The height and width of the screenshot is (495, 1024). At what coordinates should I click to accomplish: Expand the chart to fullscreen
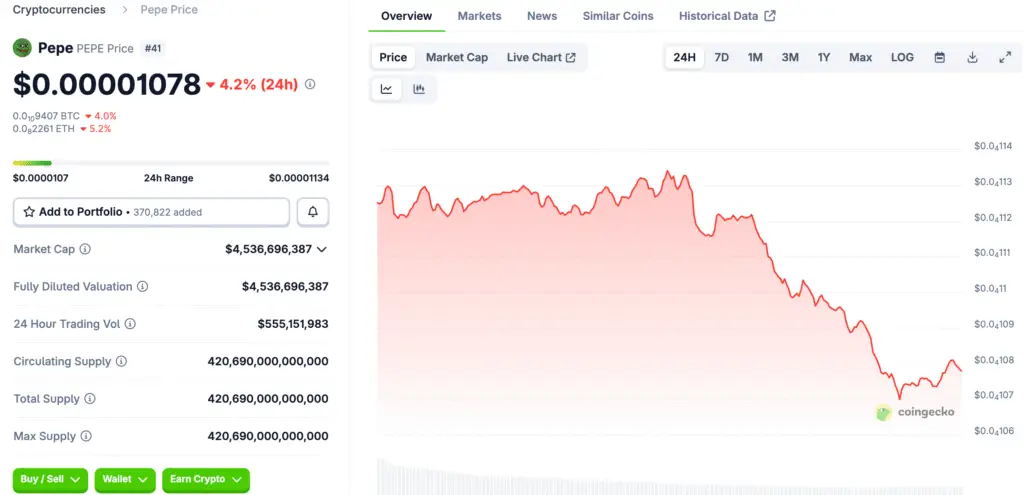(x=1005, y=57)
